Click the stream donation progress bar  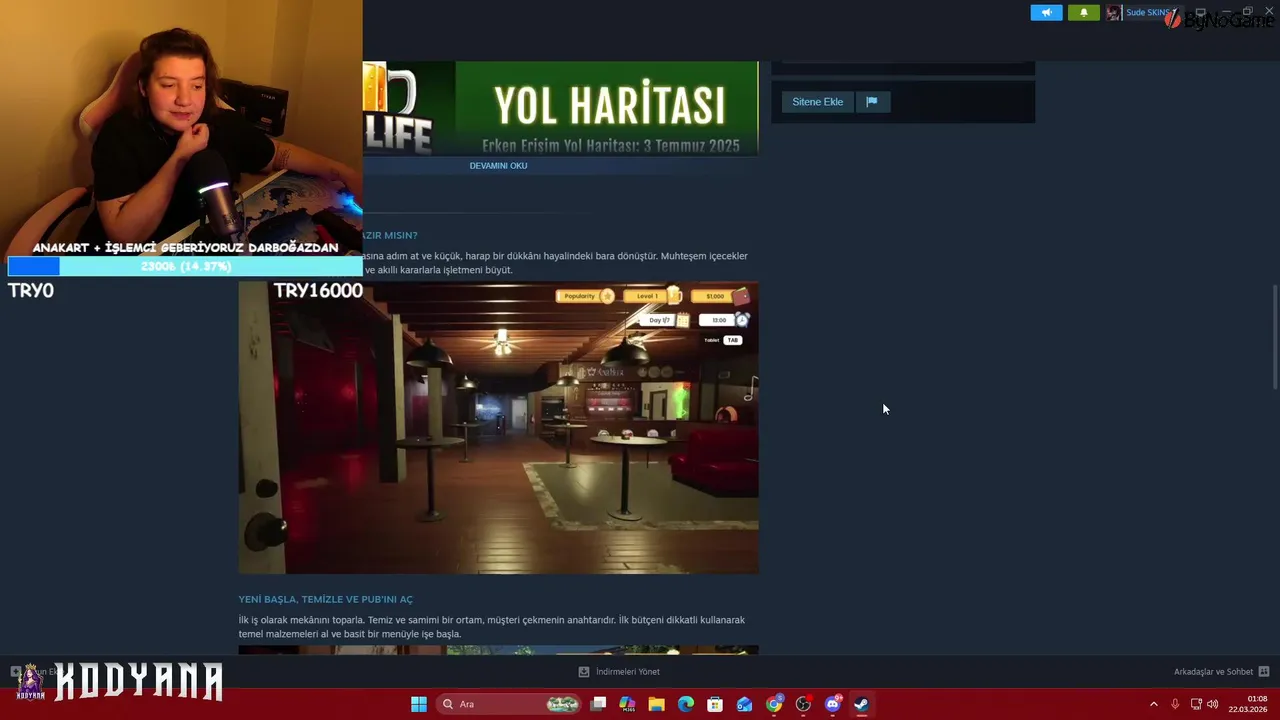click(184, 266)
